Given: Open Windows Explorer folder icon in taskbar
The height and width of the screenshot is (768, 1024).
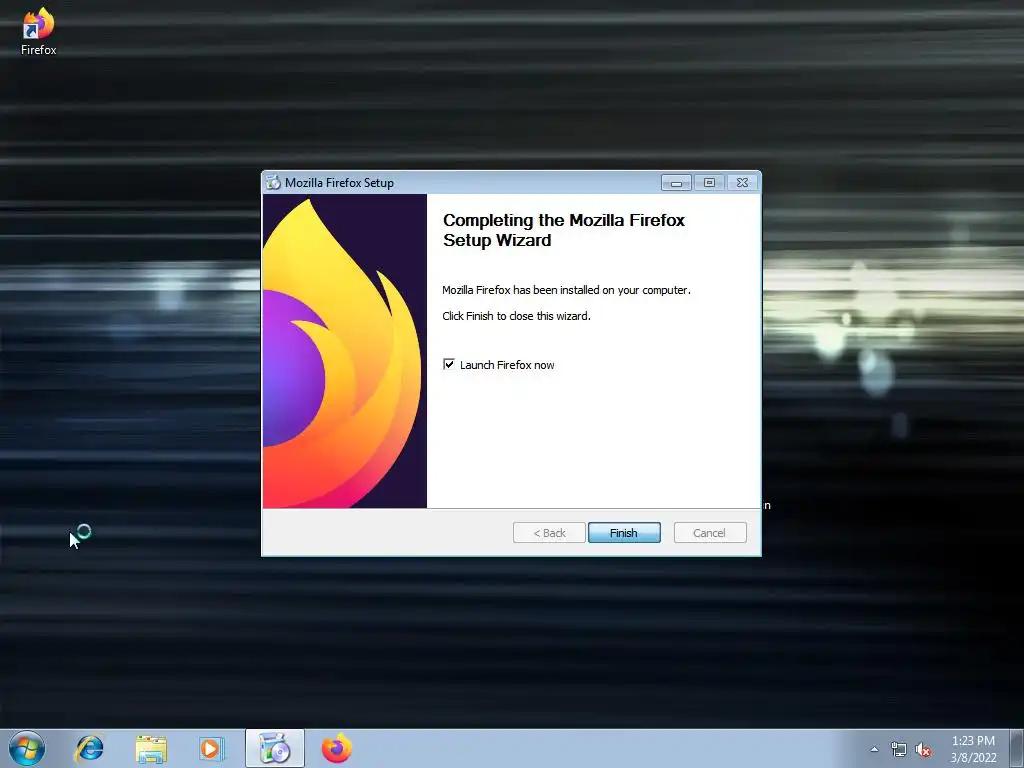Looking at the screenshot, I should click(151, 749).
